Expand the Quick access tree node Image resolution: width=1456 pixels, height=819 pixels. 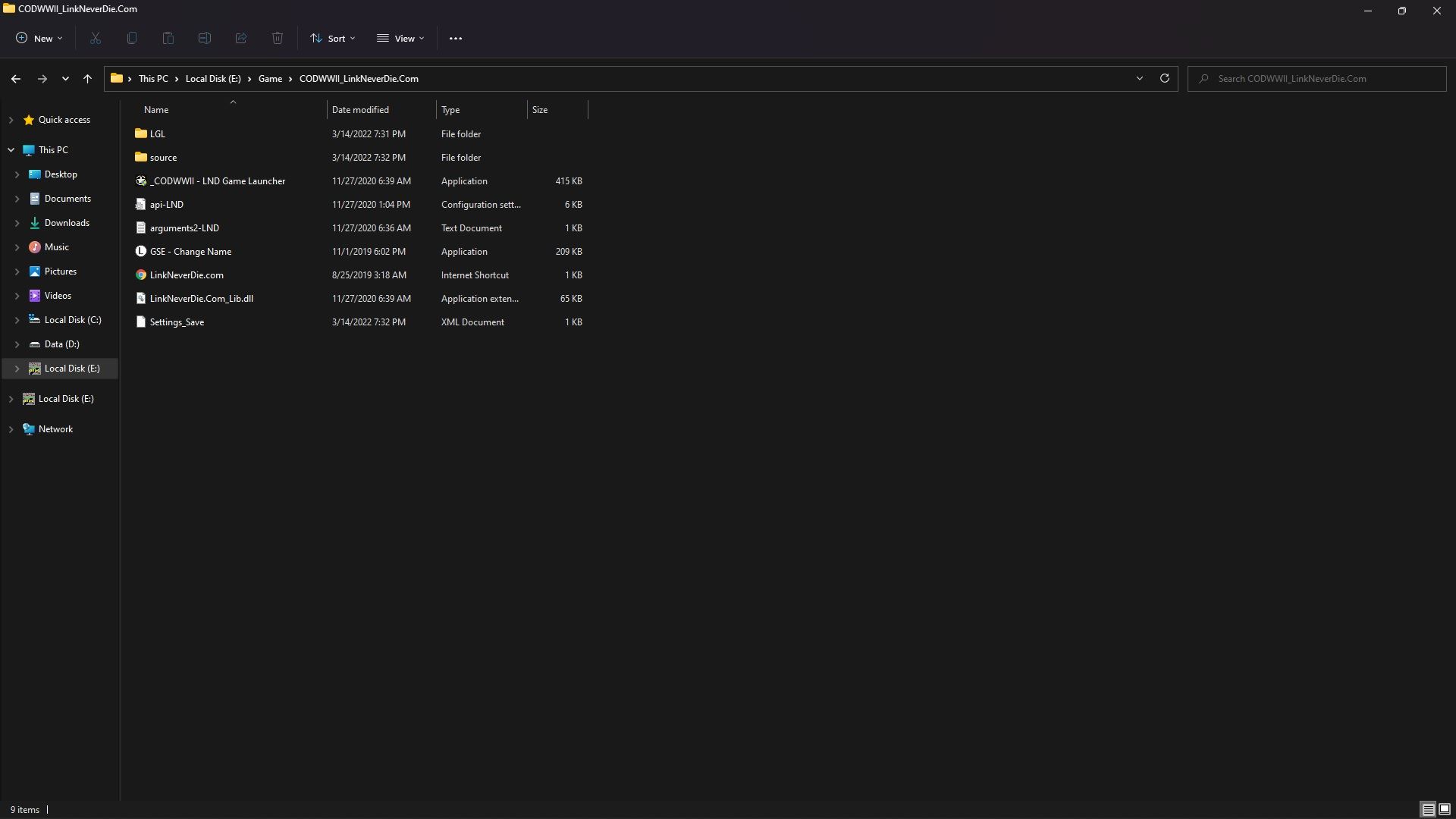11,120
